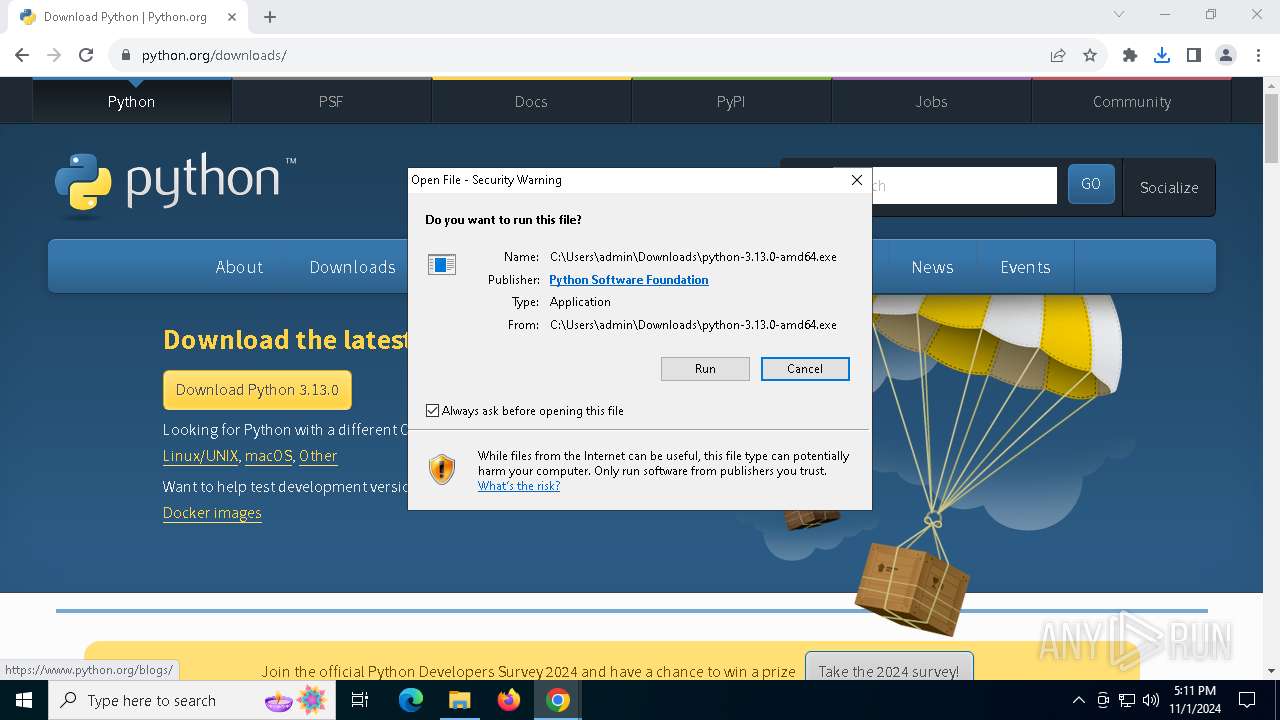Open the Events menu item

(1025, 267)
